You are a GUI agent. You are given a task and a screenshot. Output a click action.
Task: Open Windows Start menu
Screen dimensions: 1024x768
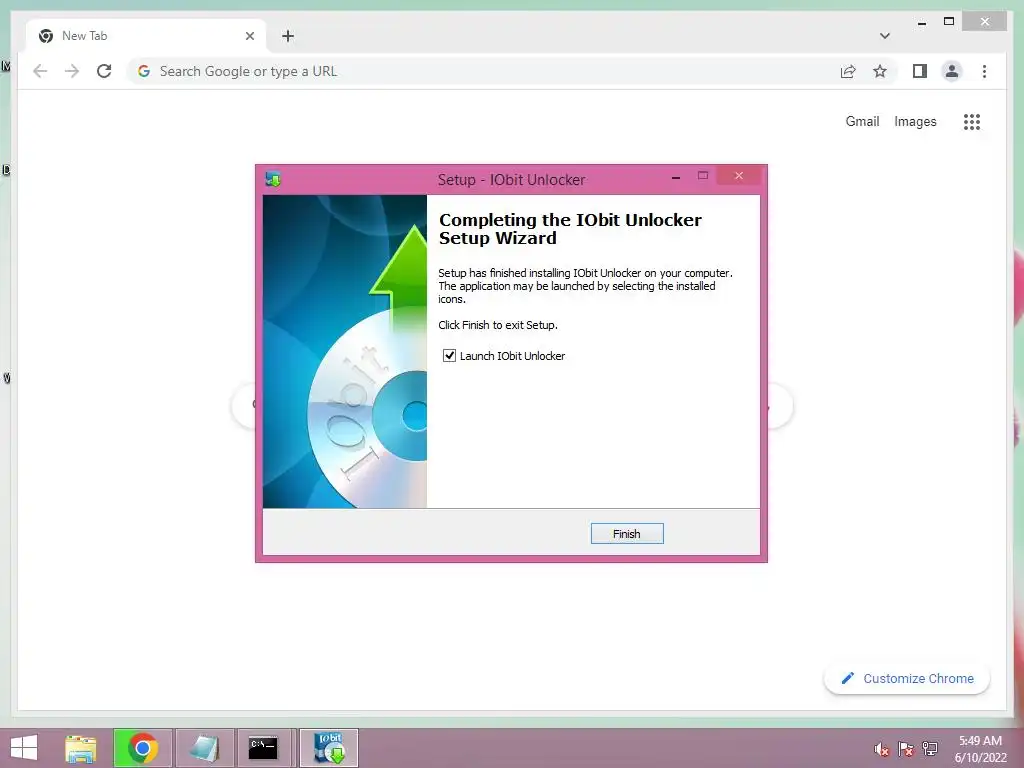click(x=24, y=748)
